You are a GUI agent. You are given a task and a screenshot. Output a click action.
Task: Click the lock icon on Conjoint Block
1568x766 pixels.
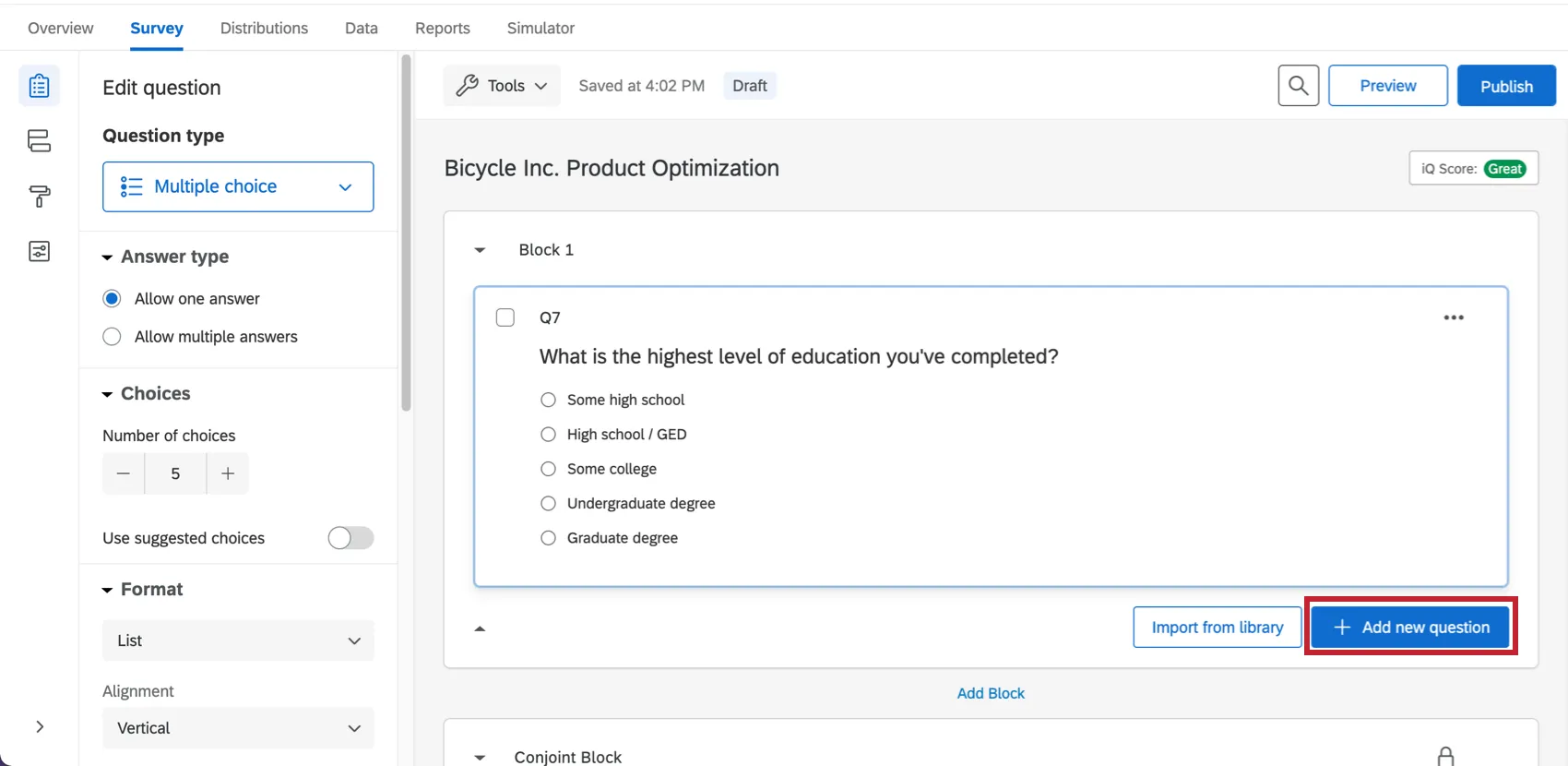[1445, 757]
